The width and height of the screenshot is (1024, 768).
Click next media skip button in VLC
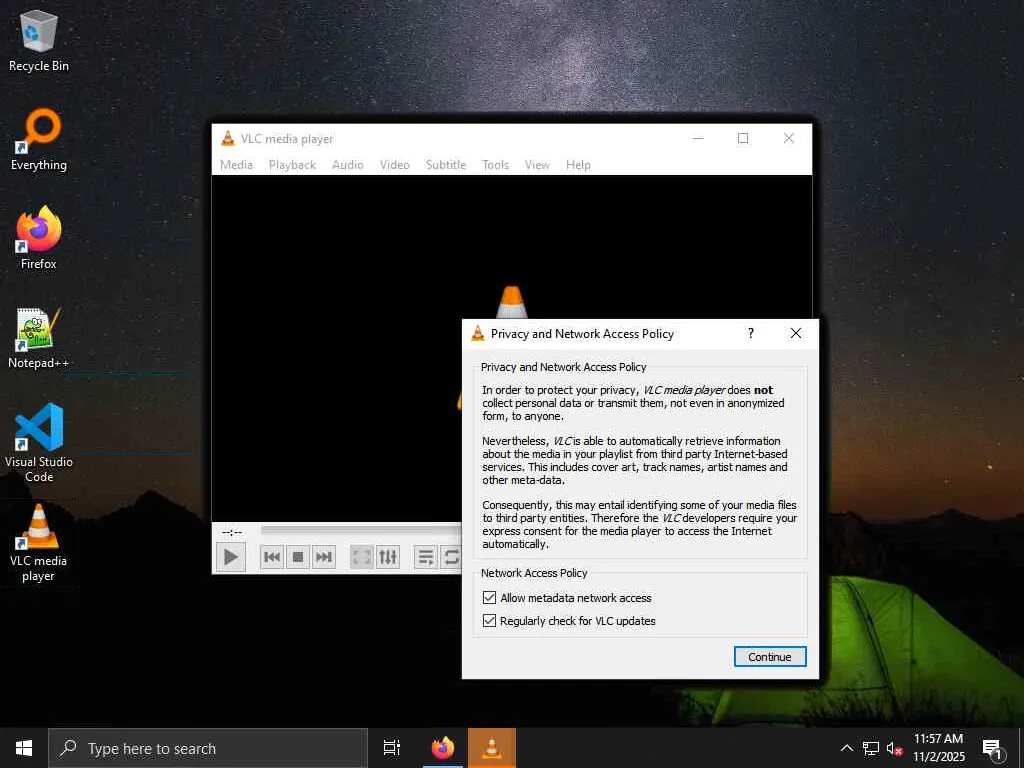tap(324, 557)
